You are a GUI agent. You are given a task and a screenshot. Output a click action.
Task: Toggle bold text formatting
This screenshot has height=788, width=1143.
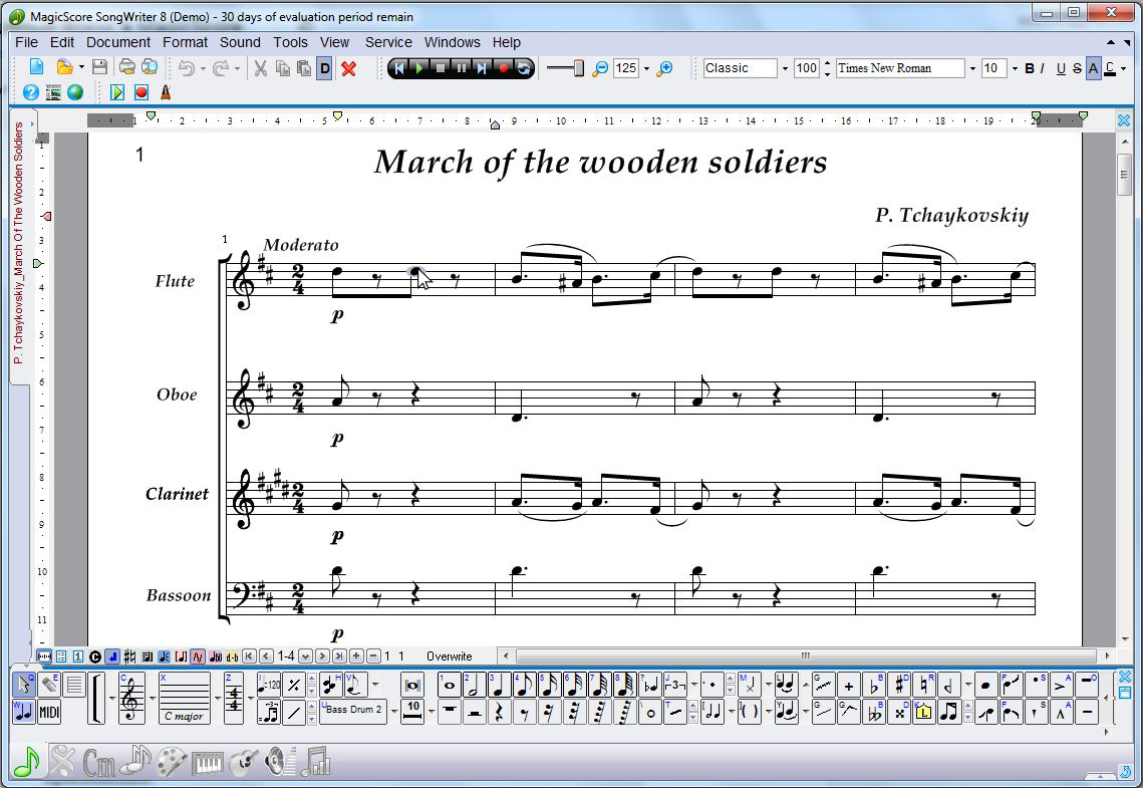point(1029,69)
